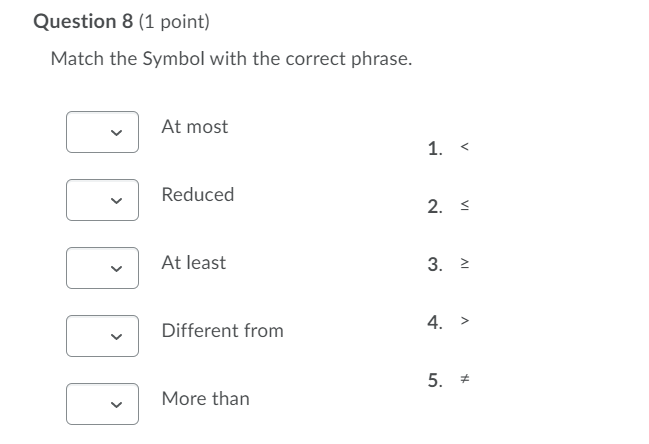Click the At least phrase
The image size is (649, 444).
(194, 263)
